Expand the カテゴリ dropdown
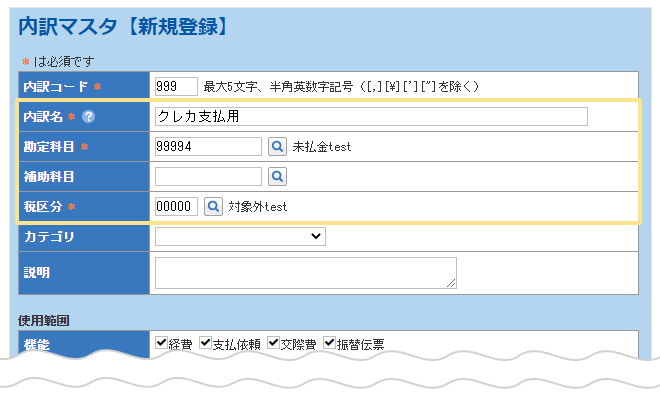The height and width of the screenshot is (399, 660). [x=240, y=236]
